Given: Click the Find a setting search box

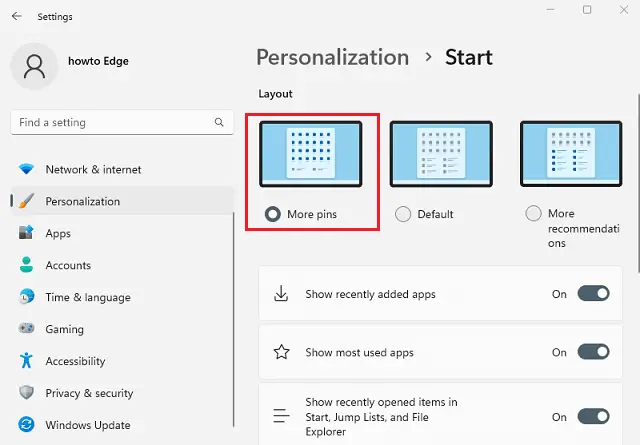Looking at the screenshot, I should 122,122.
